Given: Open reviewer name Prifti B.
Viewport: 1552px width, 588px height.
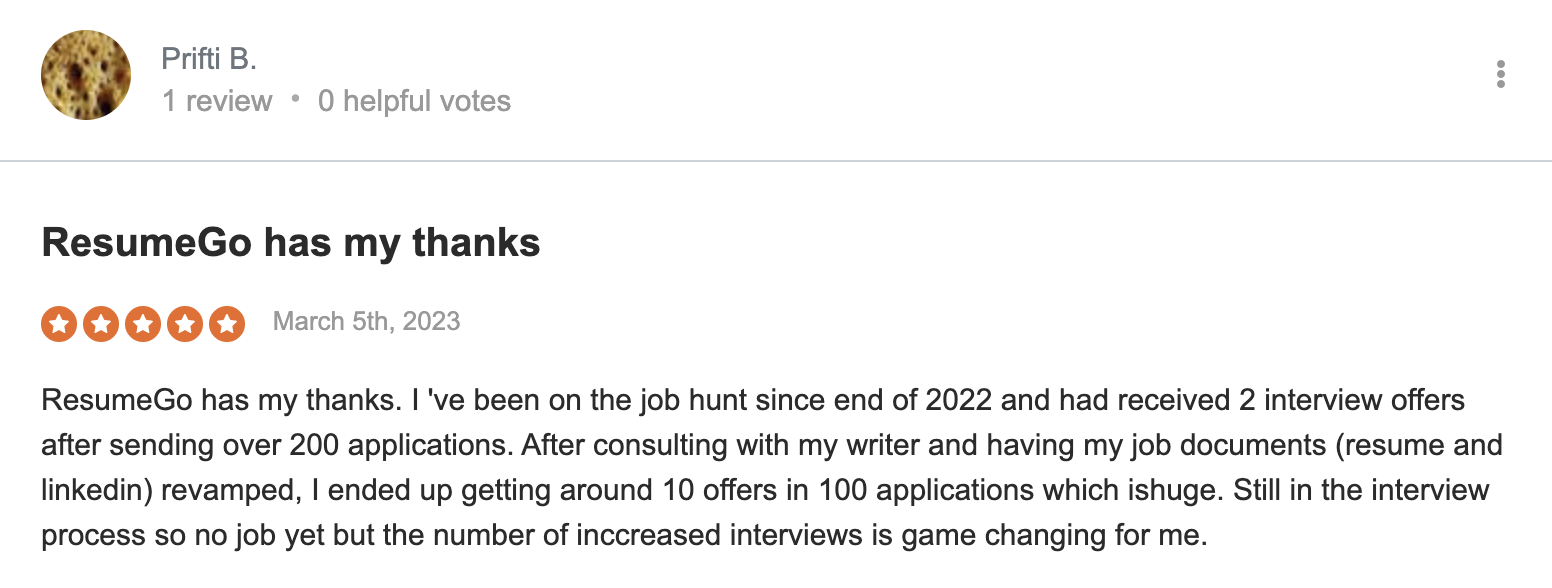Looking at the screenshot, I should point(209,58).
